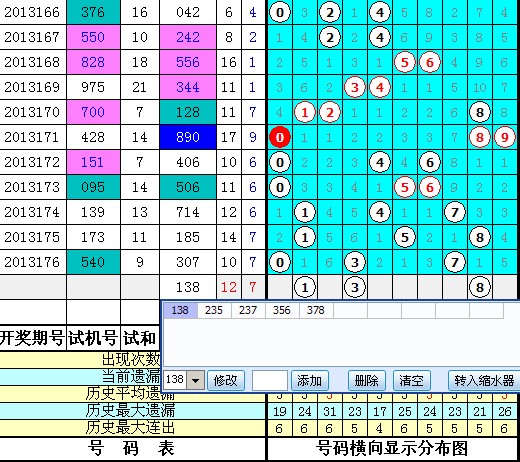520x462 pixels.
Task: Select the 356 entry in the number list
Action: (x=282, y=310)
